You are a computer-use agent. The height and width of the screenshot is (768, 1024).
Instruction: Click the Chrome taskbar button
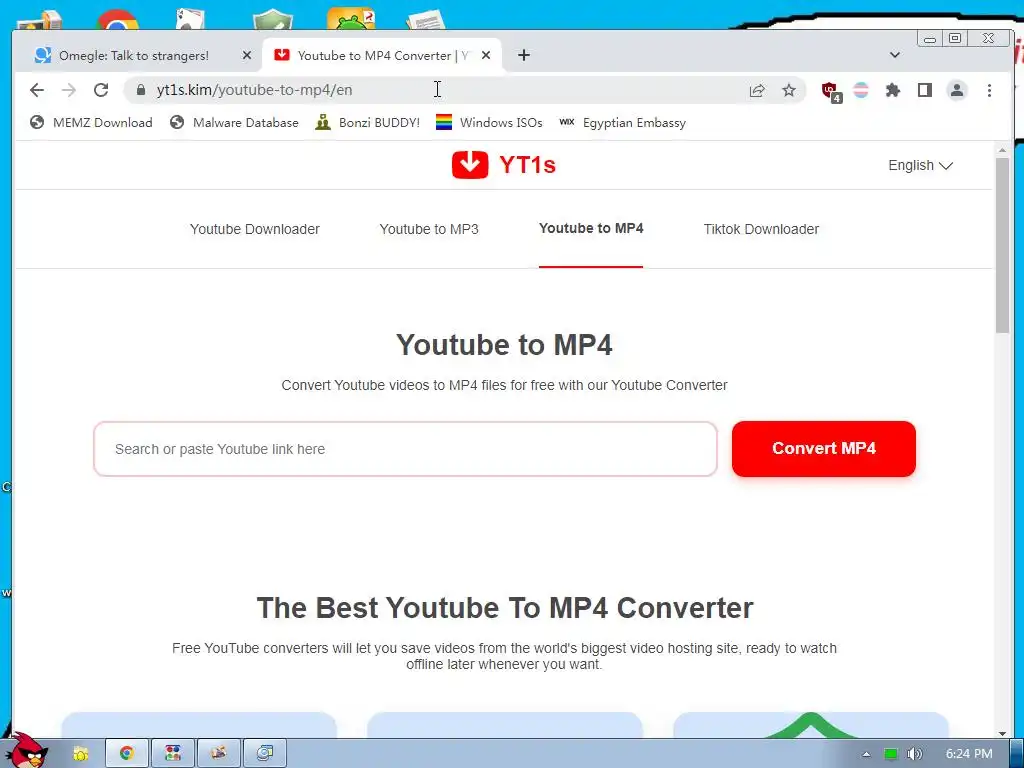click(x=127, y=753)
